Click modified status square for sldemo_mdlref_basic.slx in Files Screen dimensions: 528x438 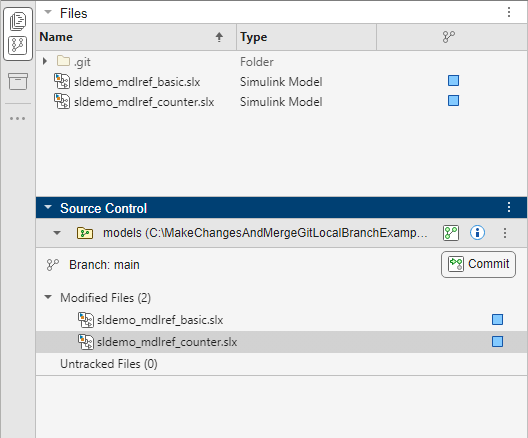click(x=453, y=81)
